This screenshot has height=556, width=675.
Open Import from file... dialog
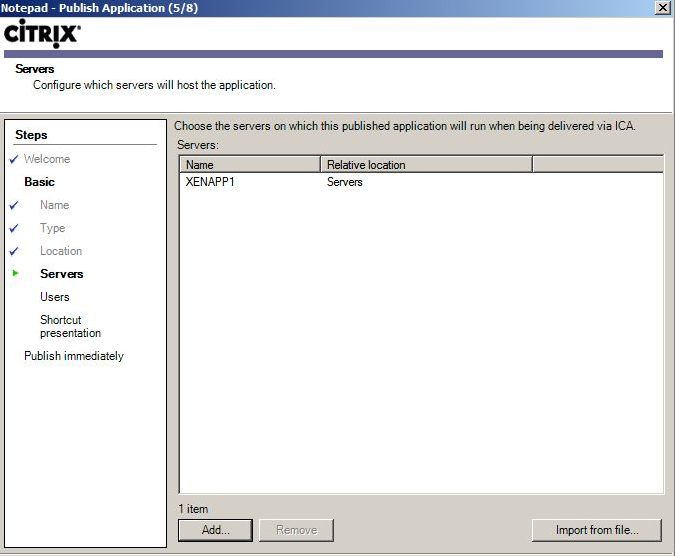[597, 530]
